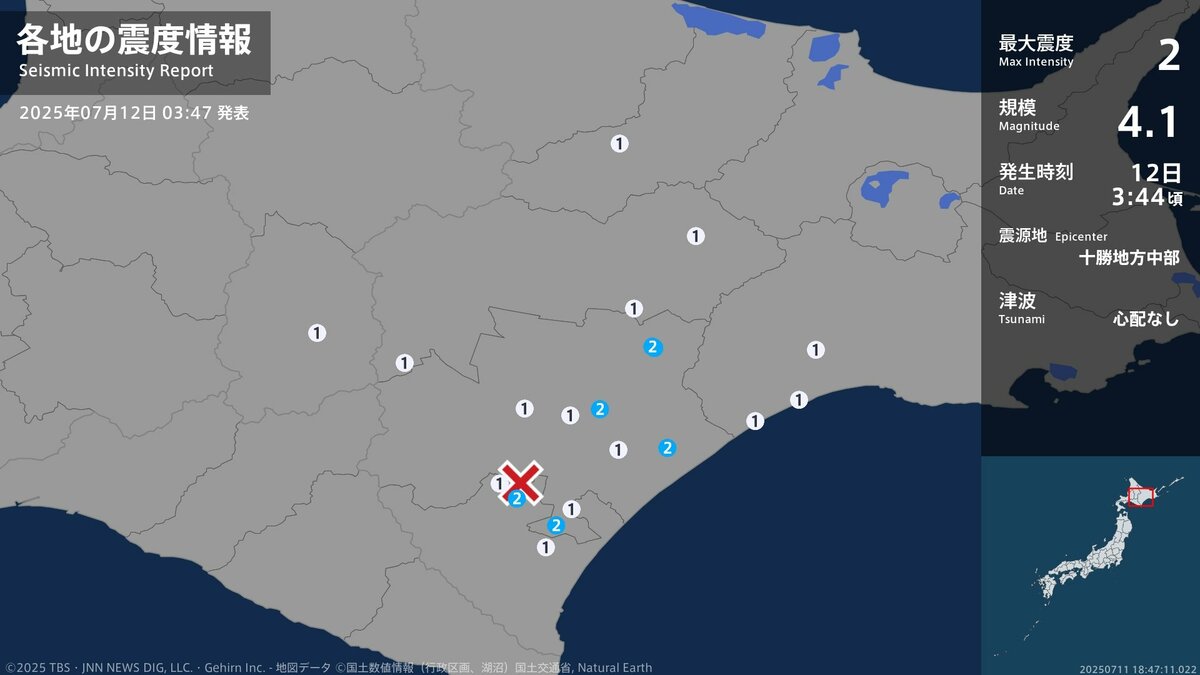
Task: Open the Japan overview mini-map
Action: pyautogui.click(x=1090, y=565)
